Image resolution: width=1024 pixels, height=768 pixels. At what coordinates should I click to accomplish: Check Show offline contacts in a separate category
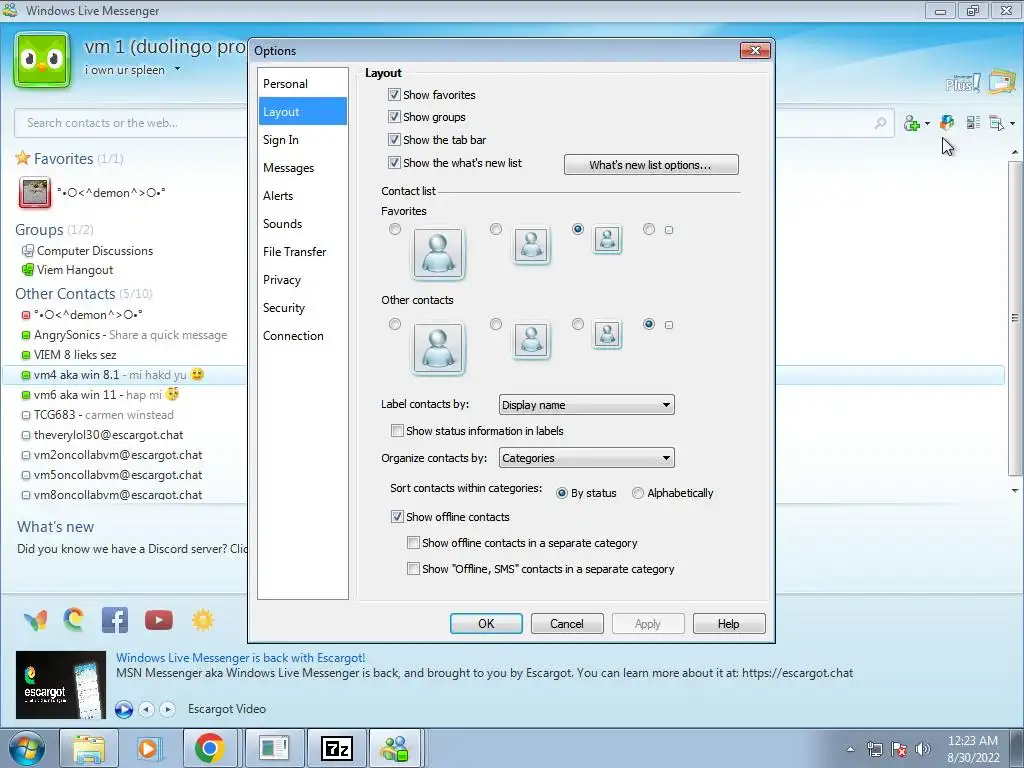pyautogui.click(x=413, y=543)
